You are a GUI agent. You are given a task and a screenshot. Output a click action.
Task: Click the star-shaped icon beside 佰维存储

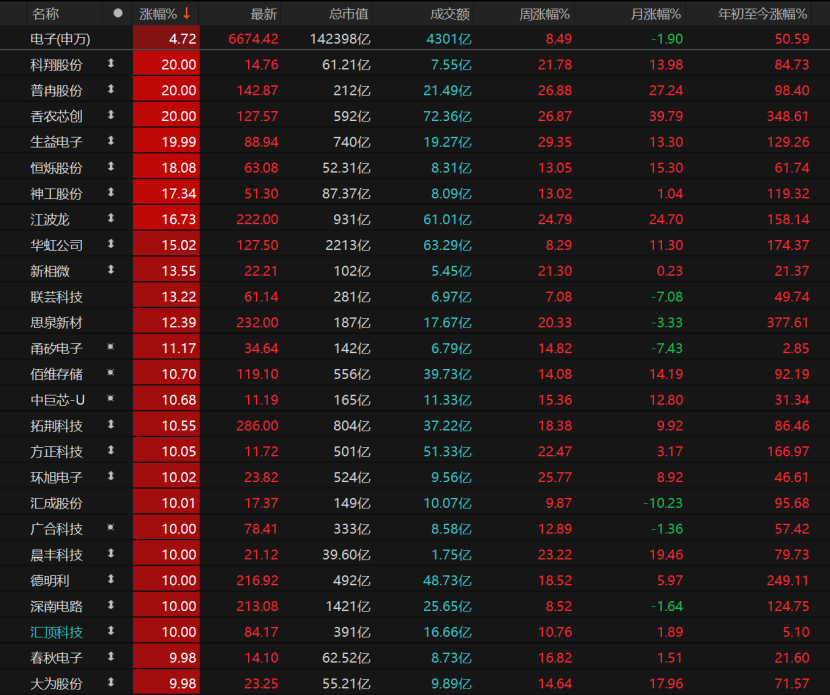pos(111,373)
